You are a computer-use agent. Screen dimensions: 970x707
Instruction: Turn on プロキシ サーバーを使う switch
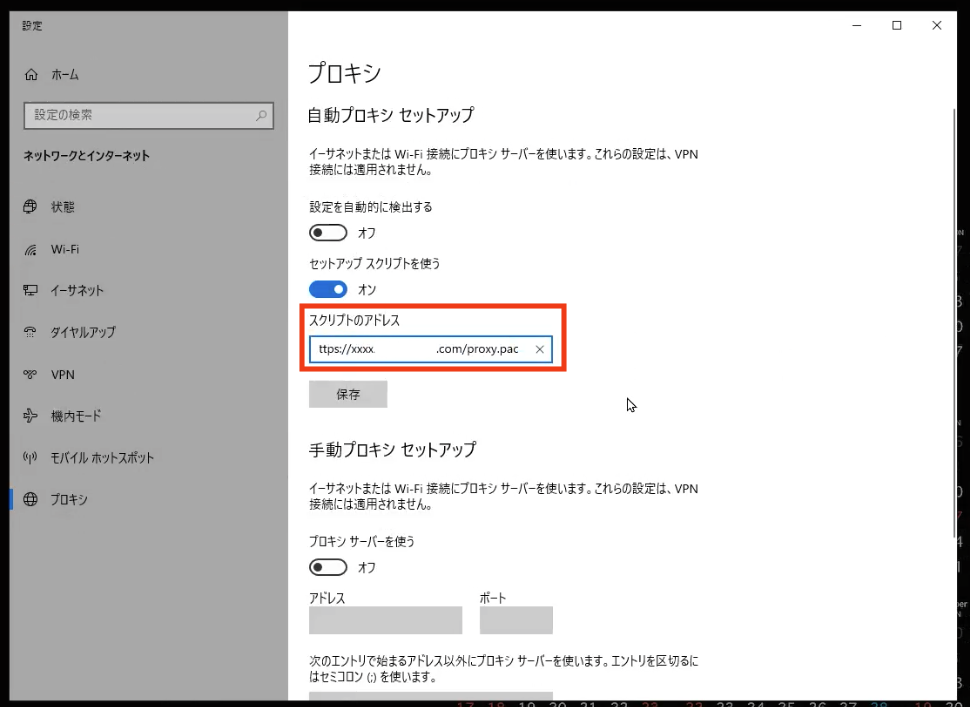tap(328, 567)
